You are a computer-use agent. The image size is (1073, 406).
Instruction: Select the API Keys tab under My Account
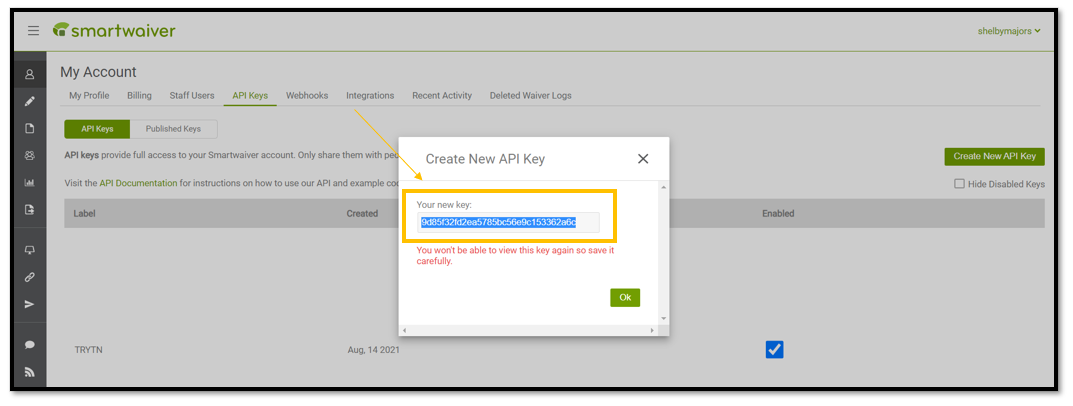(x=250, y=95)
